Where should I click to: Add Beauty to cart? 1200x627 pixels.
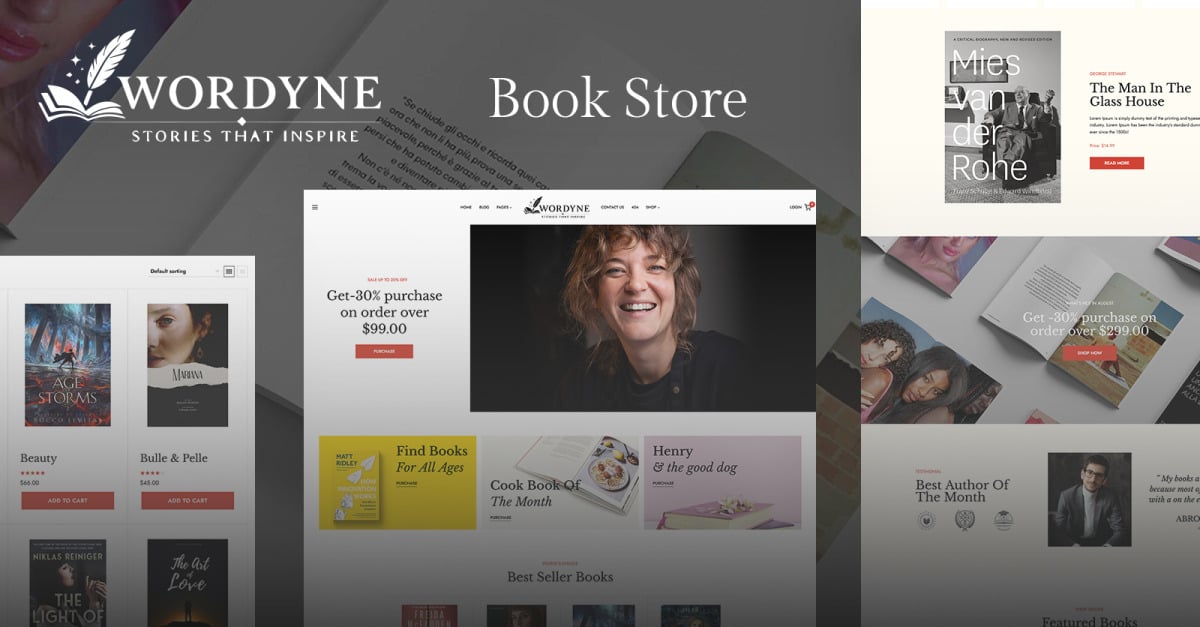point(67,500)
